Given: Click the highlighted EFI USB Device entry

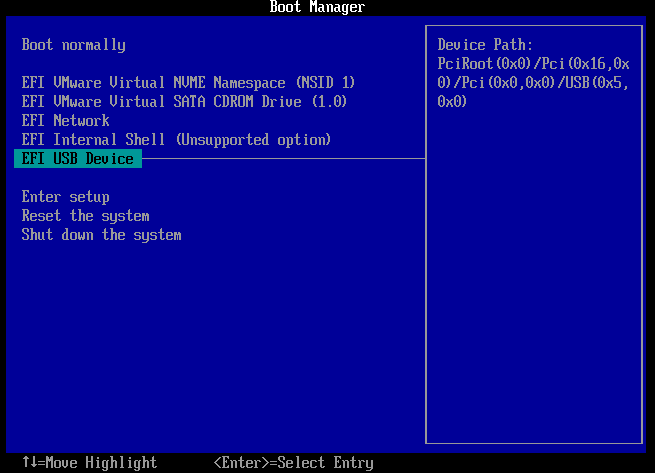Looking at the screenshot, I should click(x=78, y=158).
